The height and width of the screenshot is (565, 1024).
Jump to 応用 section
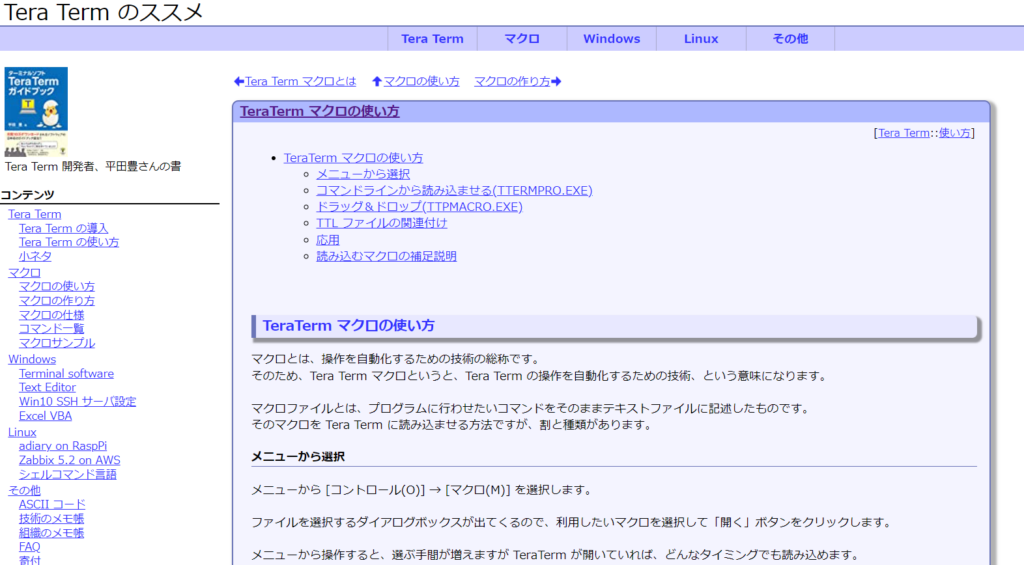click(x=328, y=240)
